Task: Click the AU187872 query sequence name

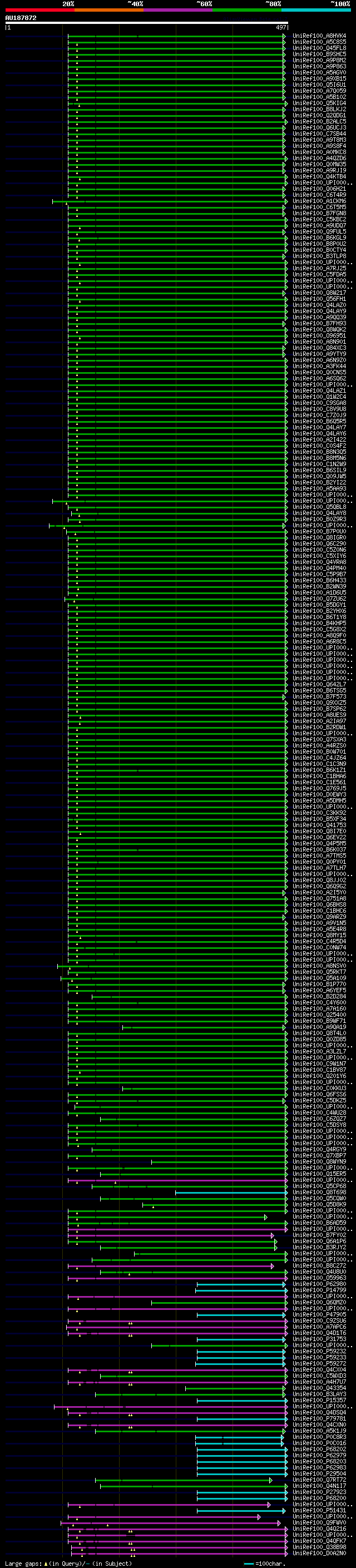Action: [x=21, y=18]
